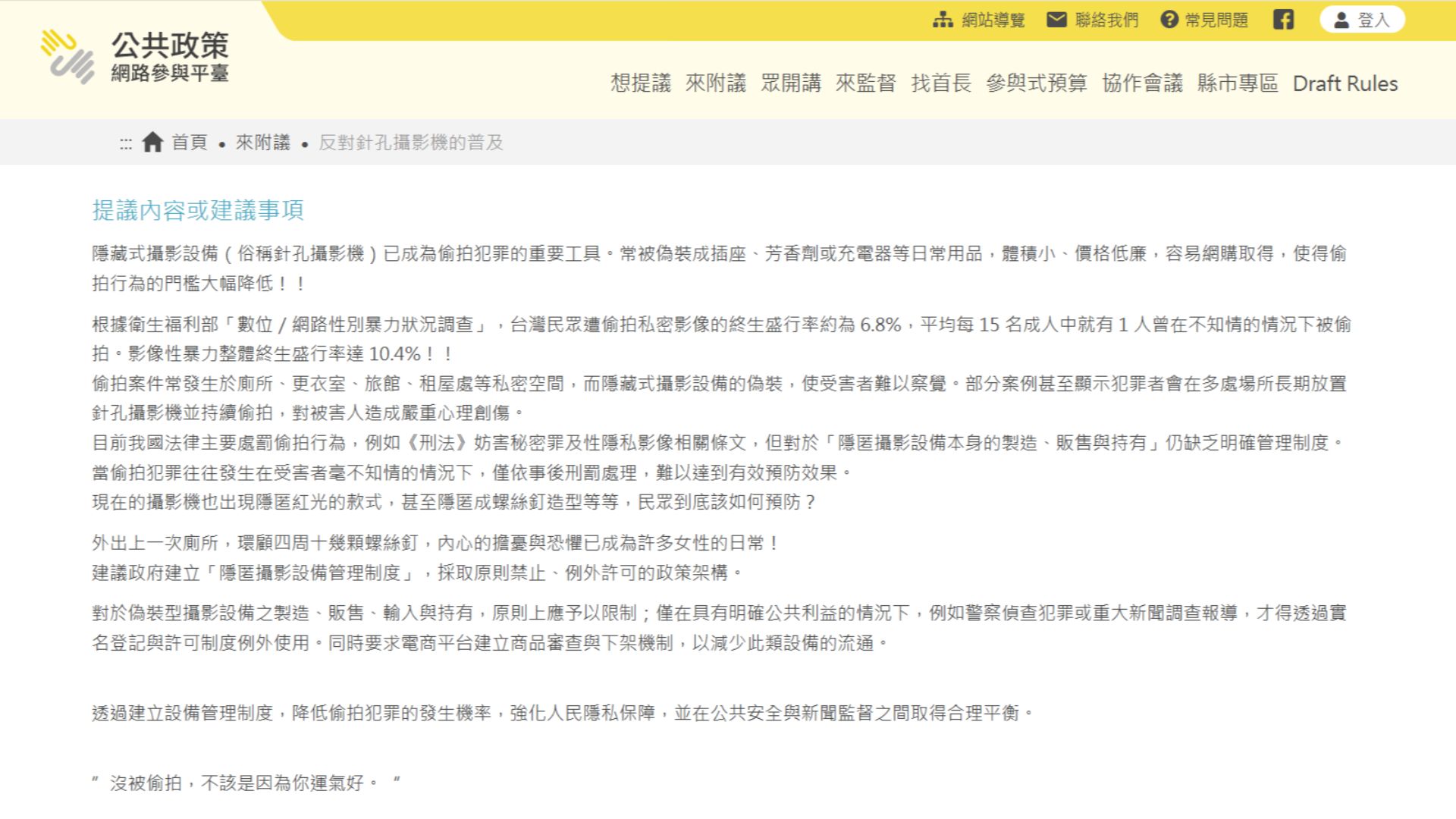
Task: Select 想提議 in main navigation
Action: click(641, 83)
